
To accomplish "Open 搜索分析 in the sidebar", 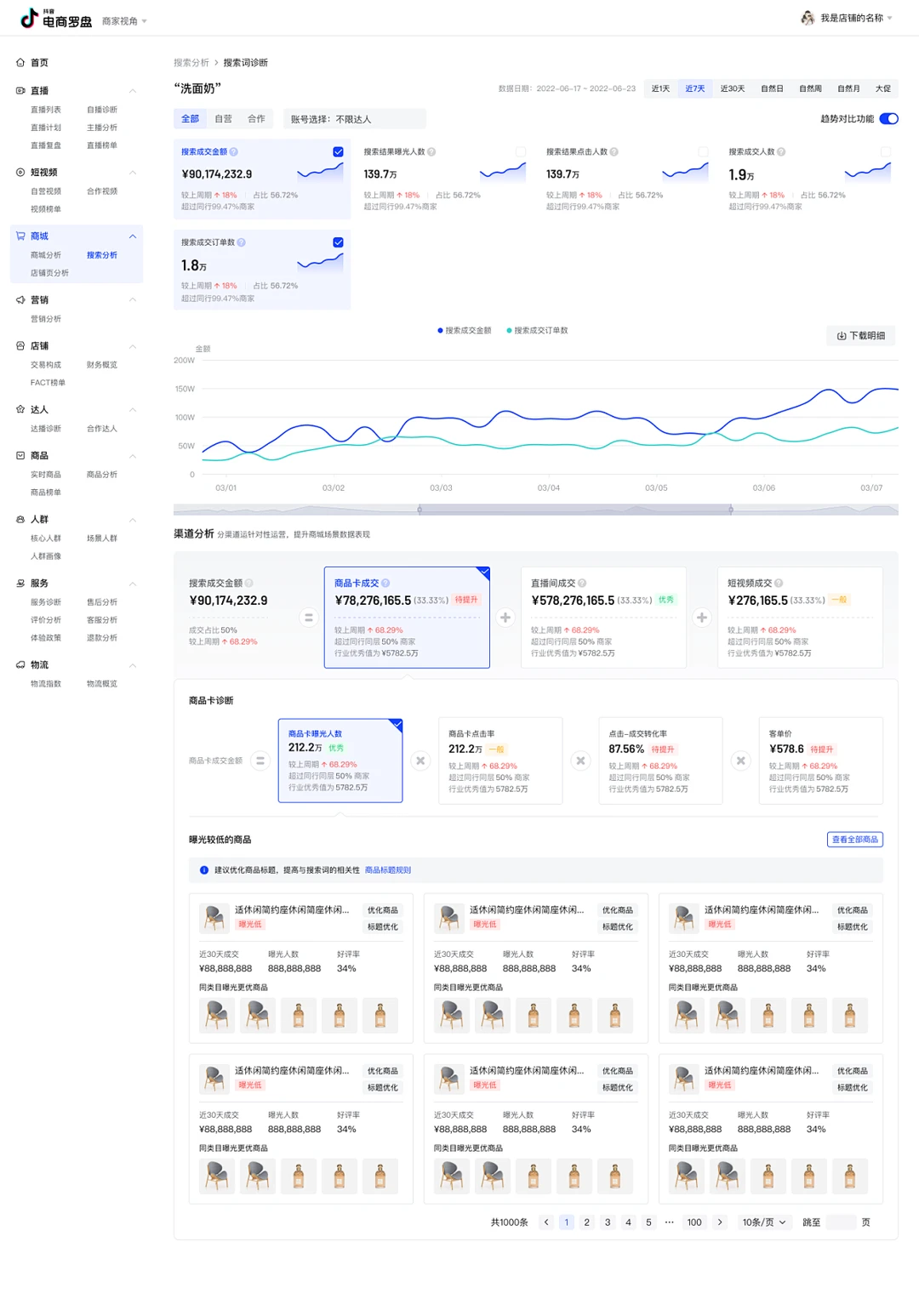I will tap(102, 255).
